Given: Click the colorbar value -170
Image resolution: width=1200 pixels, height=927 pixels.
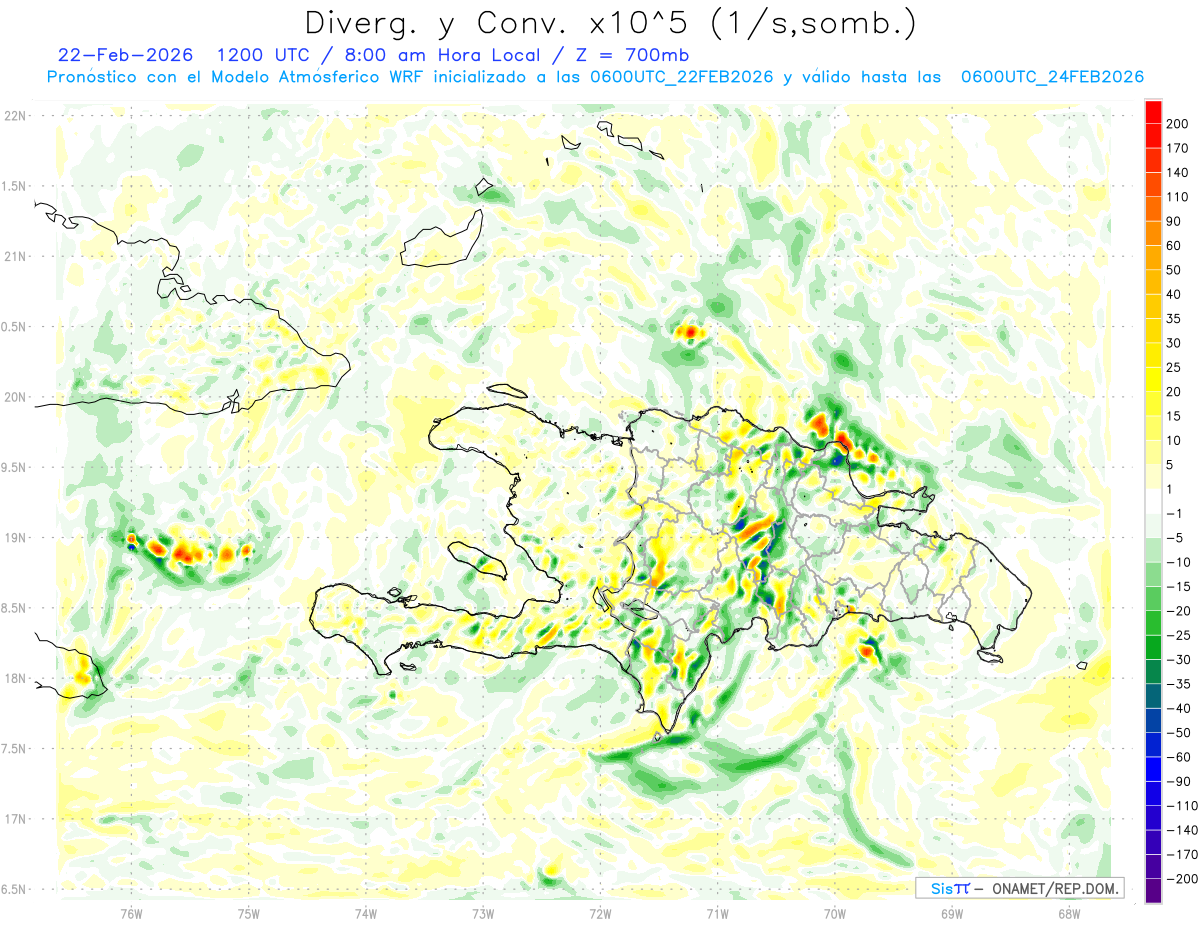Looking at the screenshot, I should pos(1181,854).
